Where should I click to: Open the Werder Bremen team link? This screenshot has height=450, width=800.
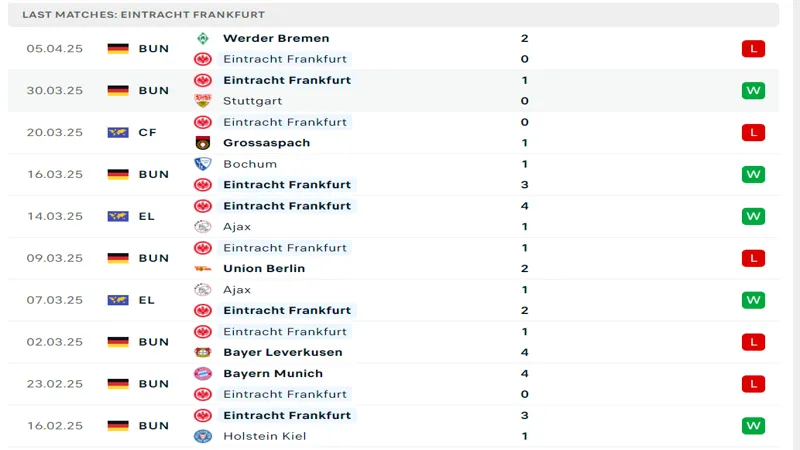276,38
